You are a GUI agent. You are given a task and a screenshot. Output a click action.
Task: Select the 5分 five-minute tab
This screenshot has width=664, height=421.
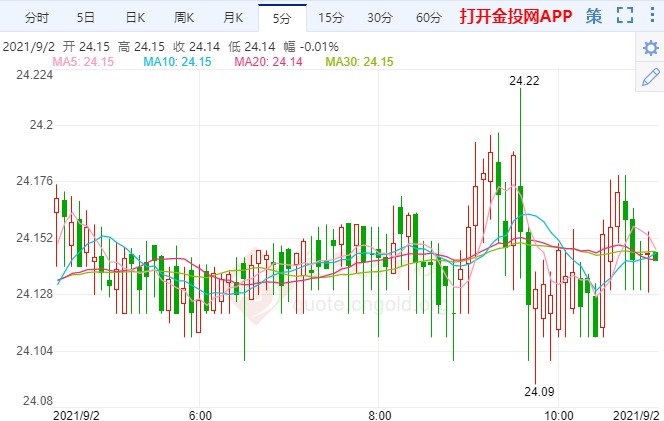(281, 17)
